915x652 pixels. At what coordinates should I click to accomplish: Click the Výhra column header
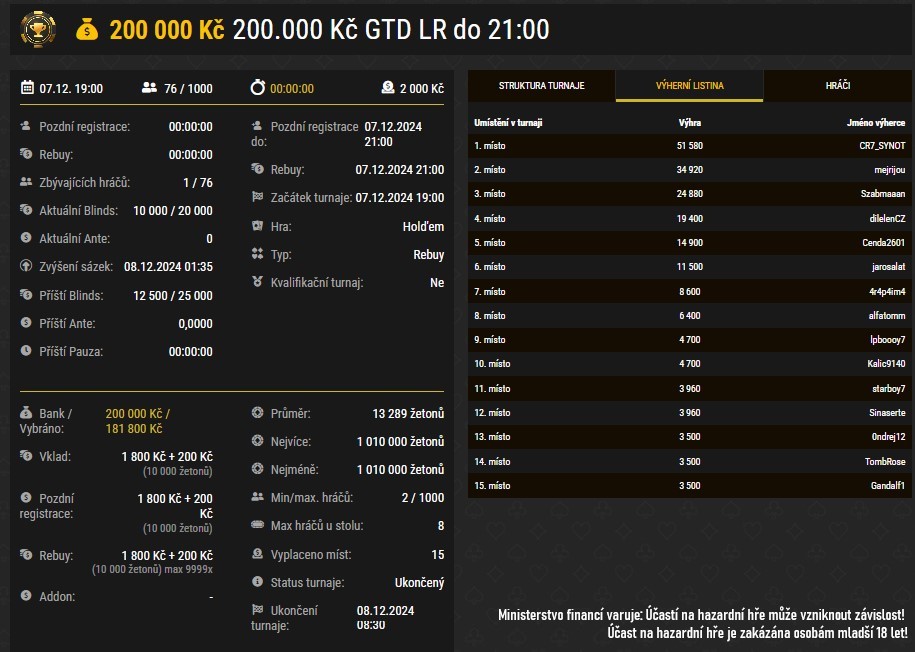689,123
